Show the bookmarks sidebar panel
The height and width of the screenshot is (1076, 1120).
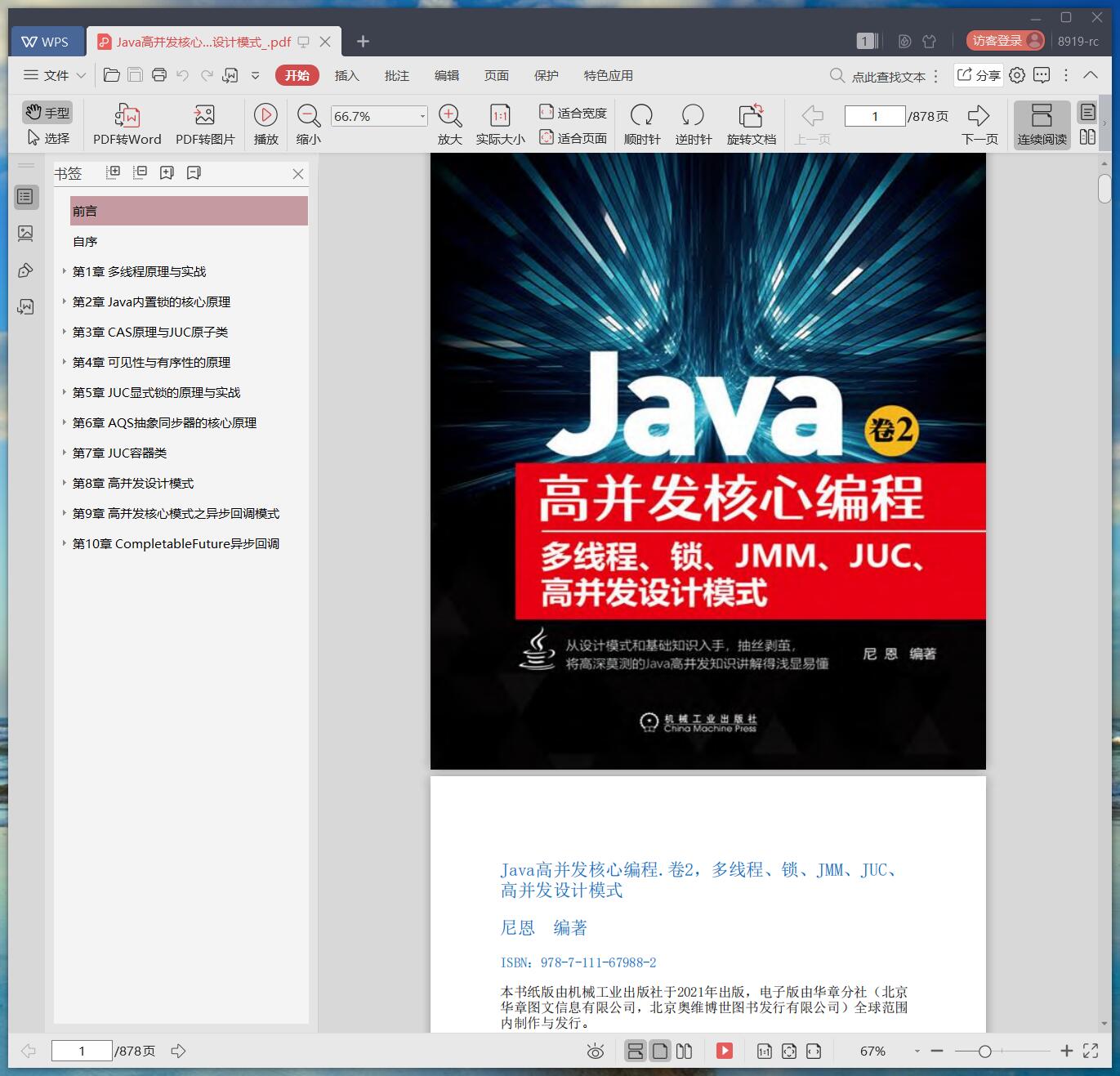click(26, 197)
